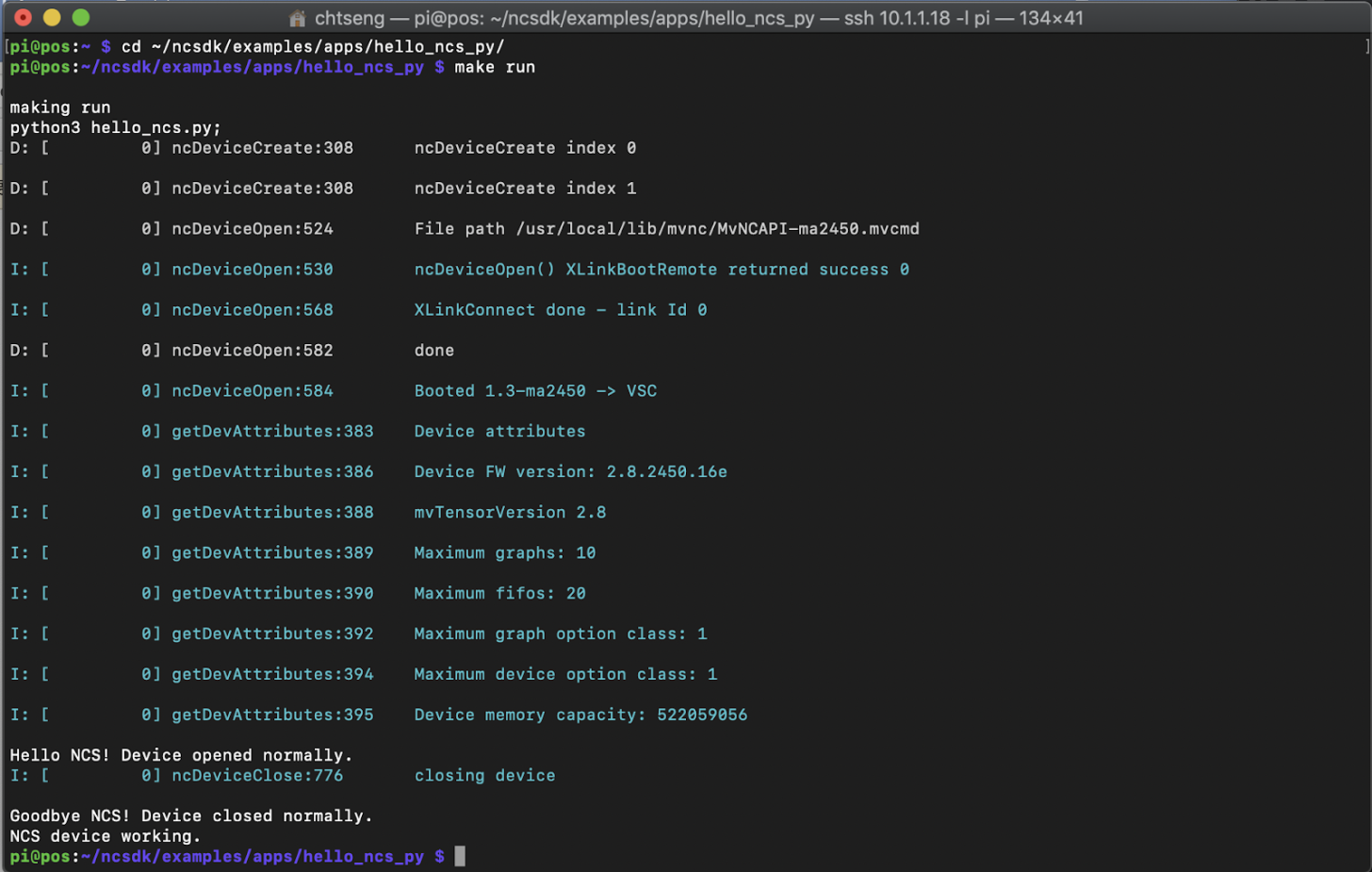This screenshot has height=872, width=1372.
Task: Click the 'closing device' message
Action: pyautogui.click(x=484, y=776)
